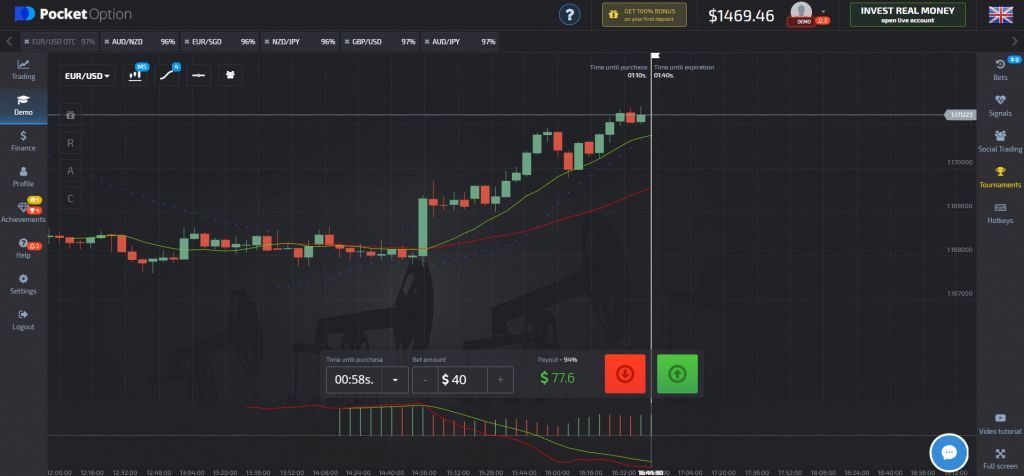The height and width of the screenshot is (476, 1024).
Task: Place a green up (call) trade
Action: pos(677,373)
